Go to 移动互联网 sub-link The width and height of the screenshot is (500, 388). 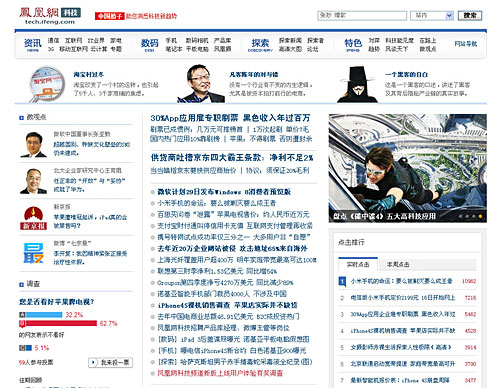point(73,49)
